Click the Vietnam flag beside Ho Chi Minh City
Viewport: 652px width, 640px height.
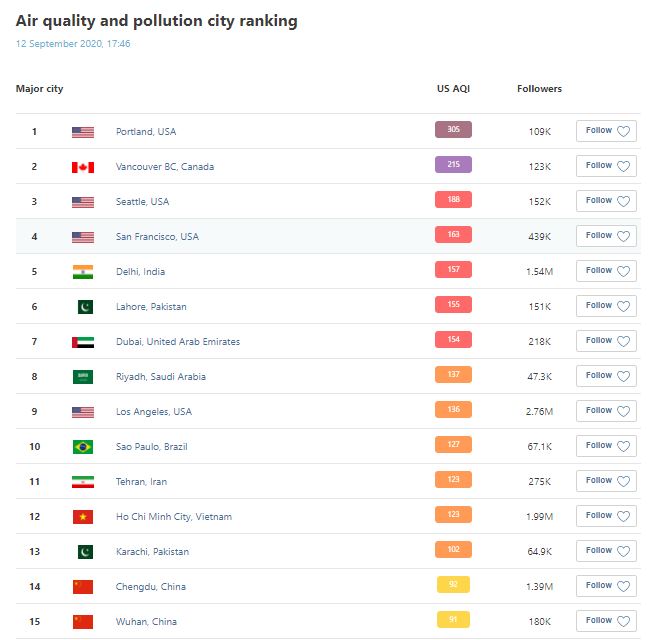[83, 517]
